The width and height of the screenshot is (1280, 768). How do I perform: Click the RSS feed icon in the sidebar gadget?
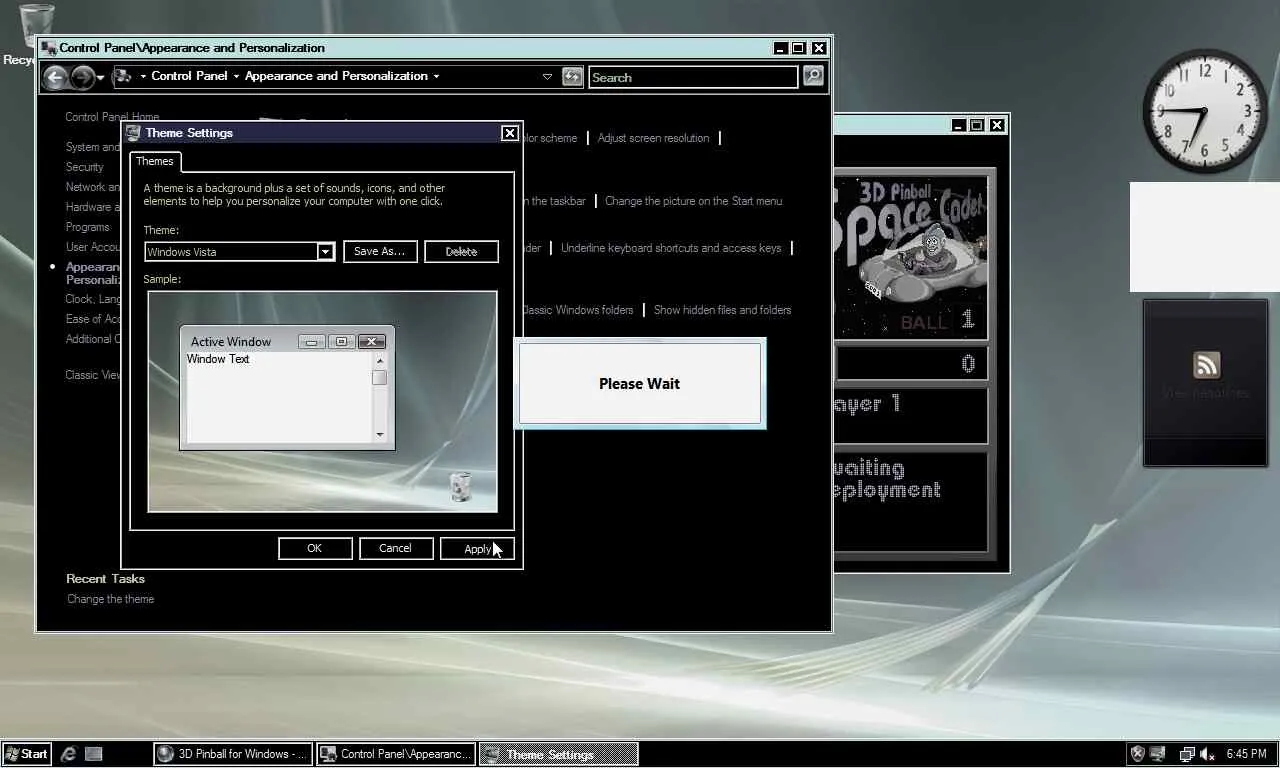1206,364
